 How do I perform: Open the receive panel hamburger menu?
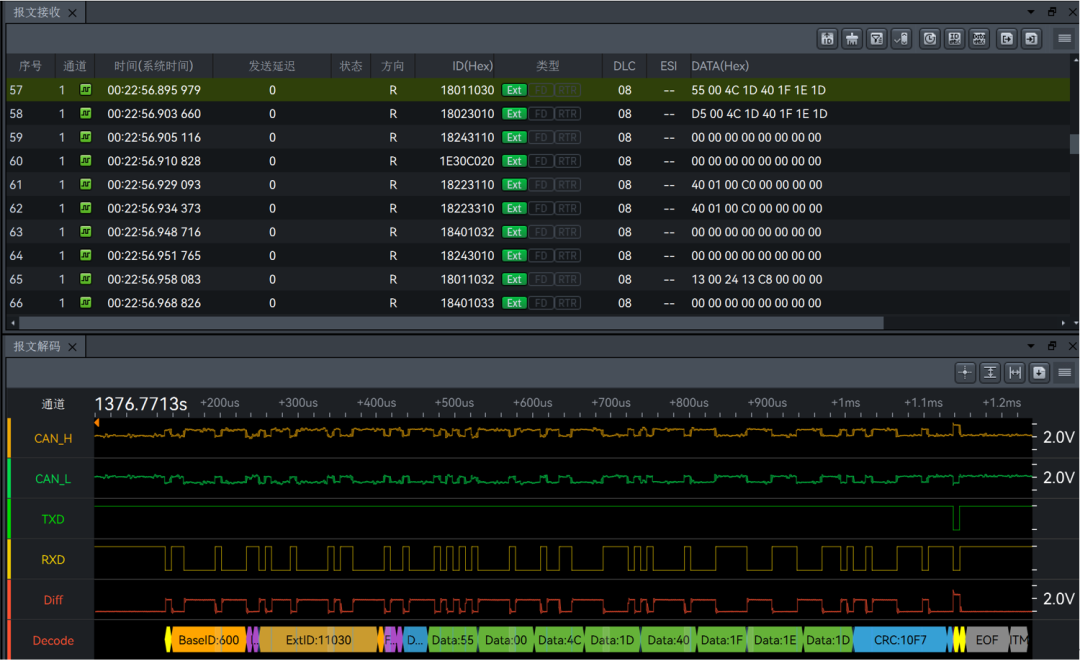[x=1064, y=39]
